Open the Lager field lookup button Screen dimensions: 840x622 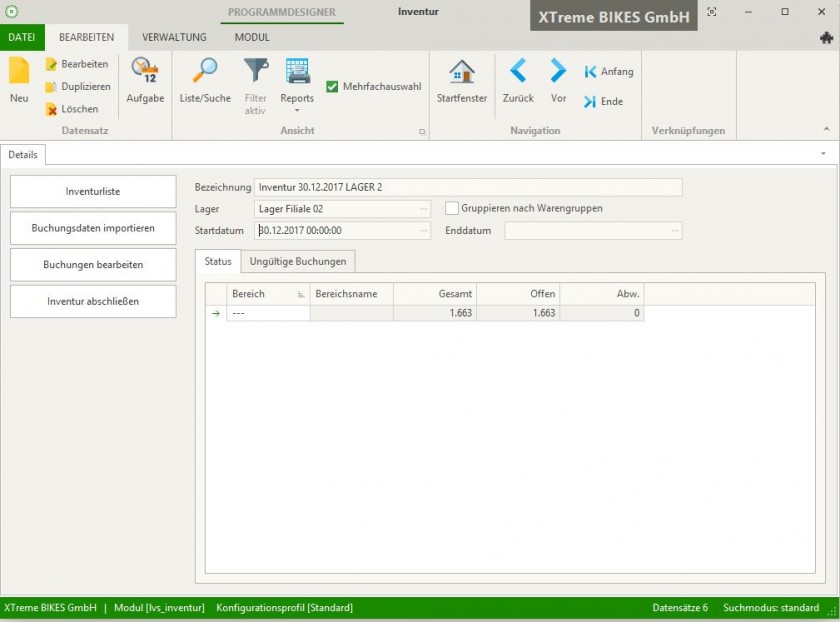click(423, 209)
